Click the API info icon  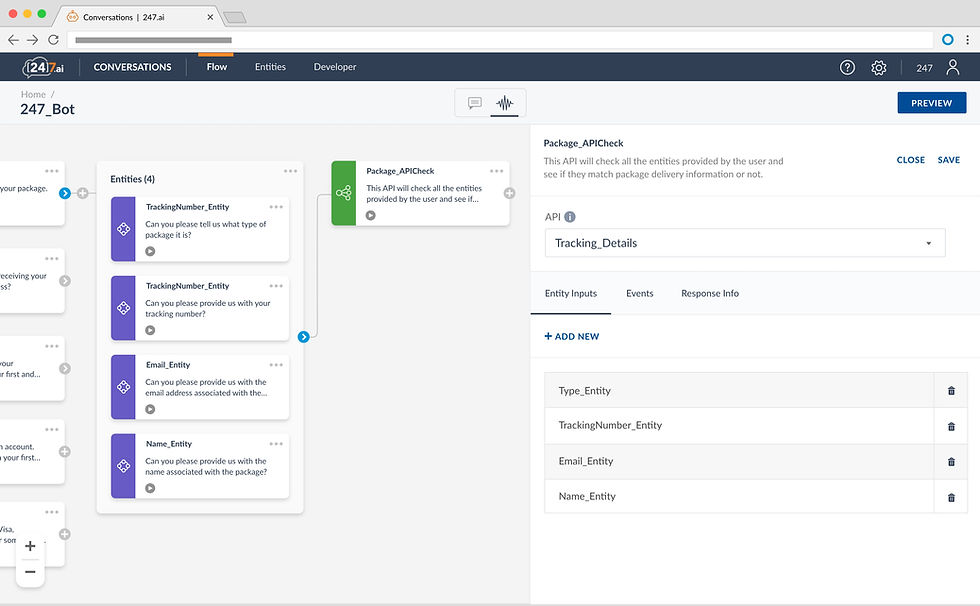[570, 217]
